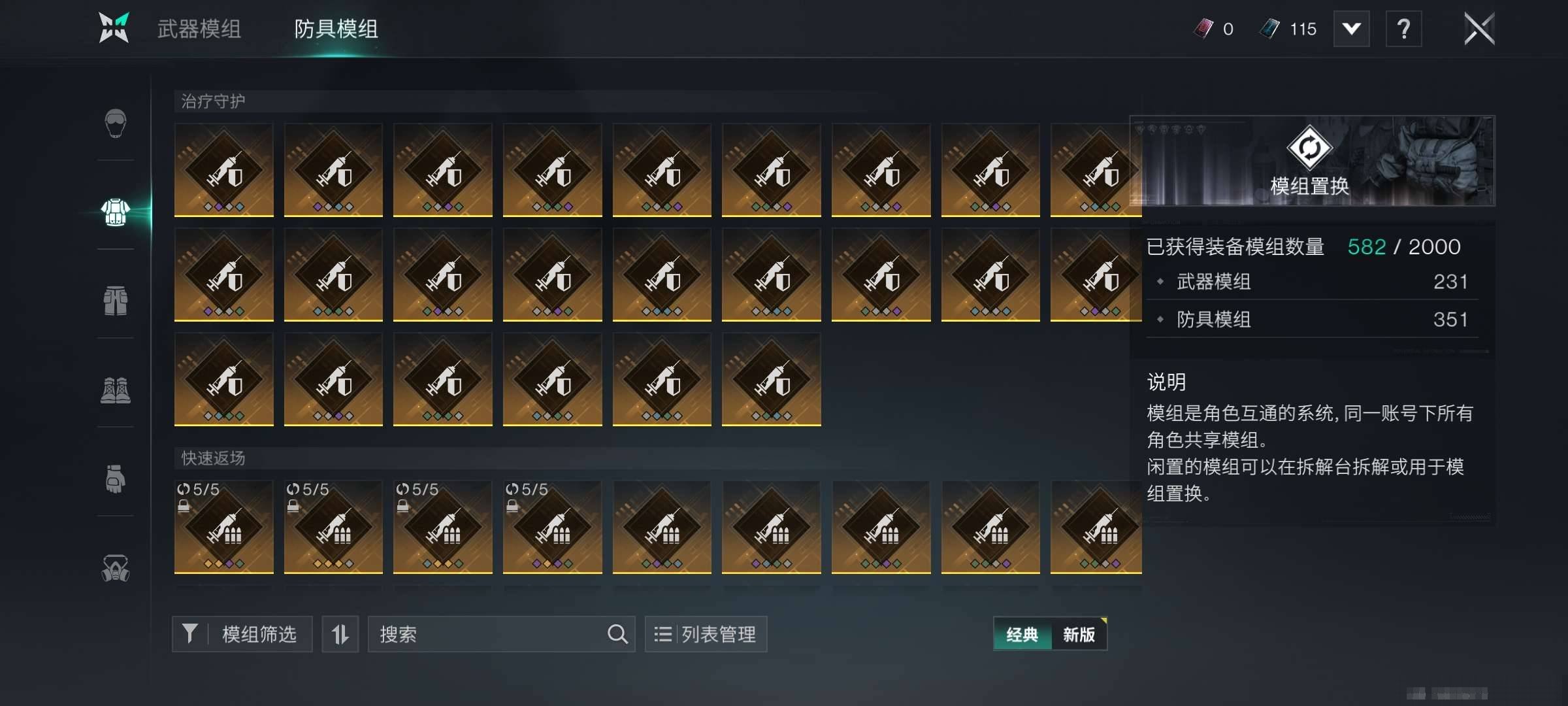Open the help question mark icon
The image size is (1568, 706).
pyautogui.click(x=1403, y=29)
